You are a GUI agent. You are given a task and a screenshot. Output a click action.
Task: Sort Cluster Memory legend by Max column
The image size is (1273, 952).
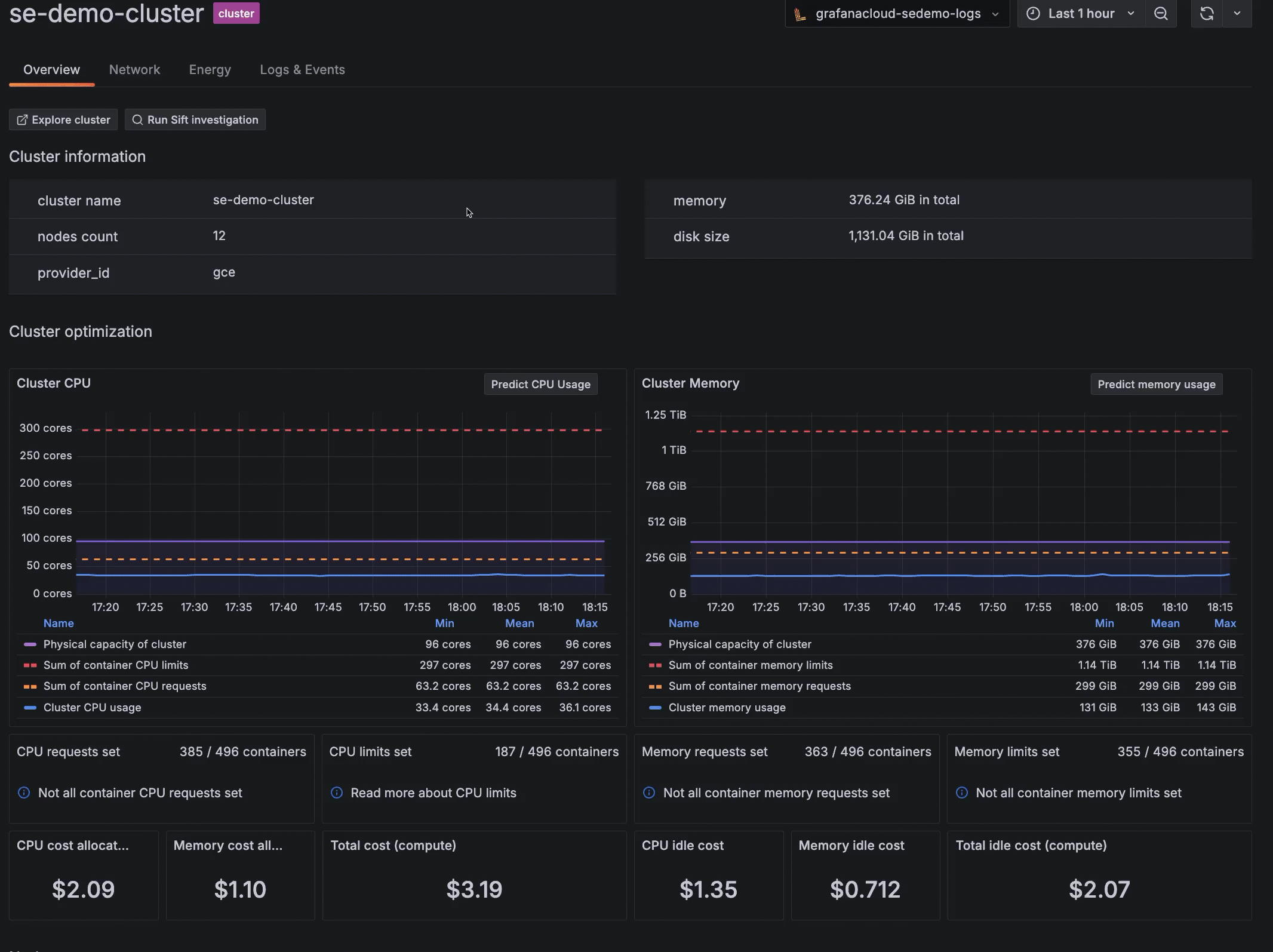(1225, 623)
